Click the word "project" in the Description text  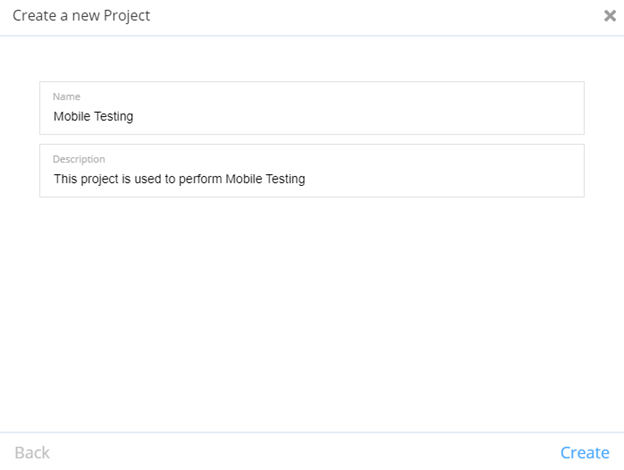pos(102,180)
